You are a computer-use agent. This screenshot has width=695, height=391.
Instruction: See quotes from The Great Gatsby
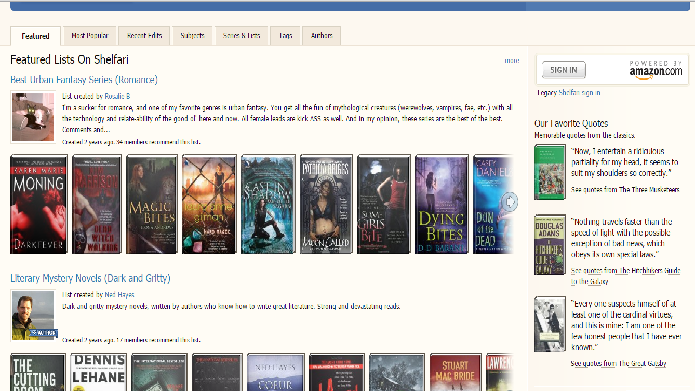pos(618,364)
